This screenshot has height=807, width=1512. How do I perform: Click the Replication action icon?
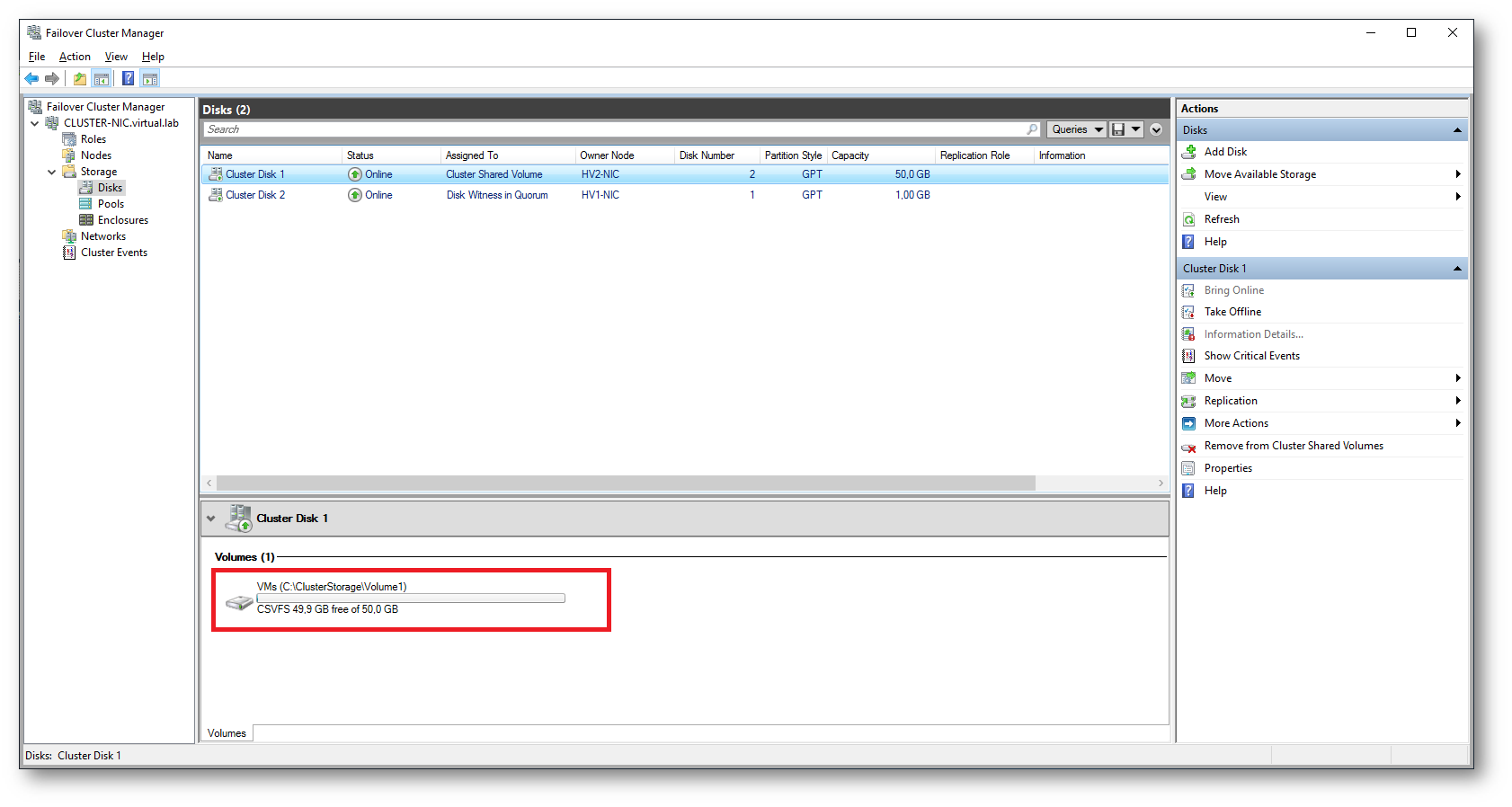tap(1188, 401)
